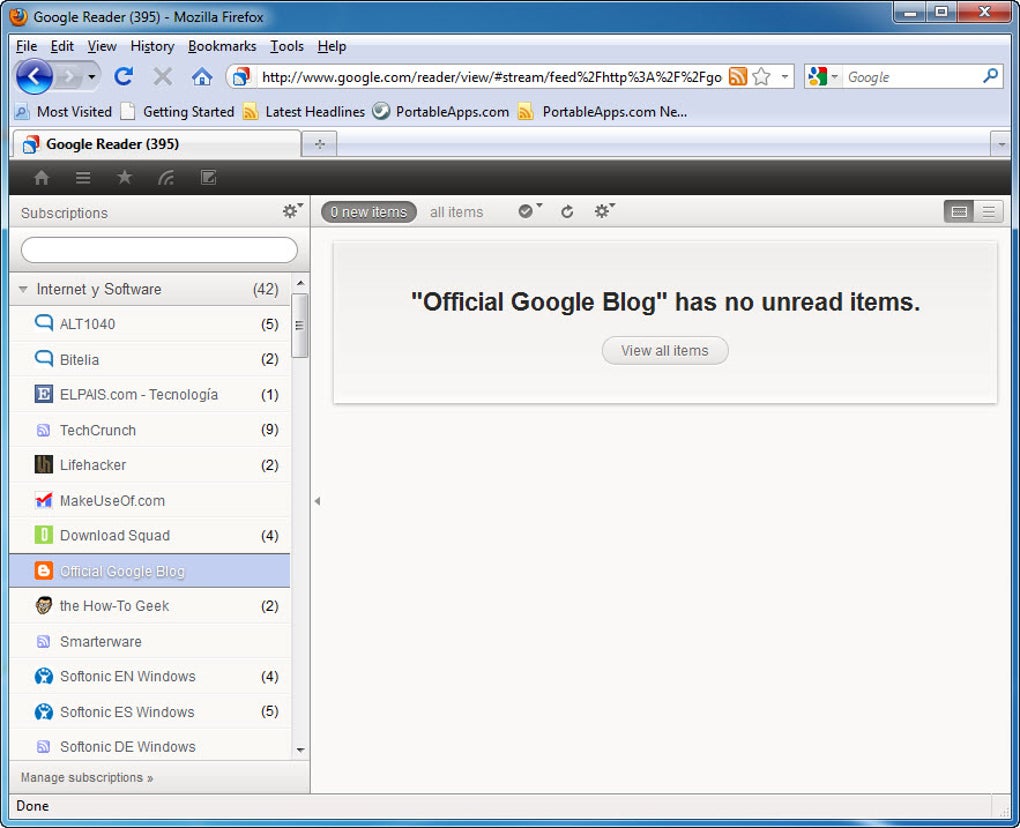Open the address bar history dropdown
This screenshot has height=828, width=1020.
785,77
